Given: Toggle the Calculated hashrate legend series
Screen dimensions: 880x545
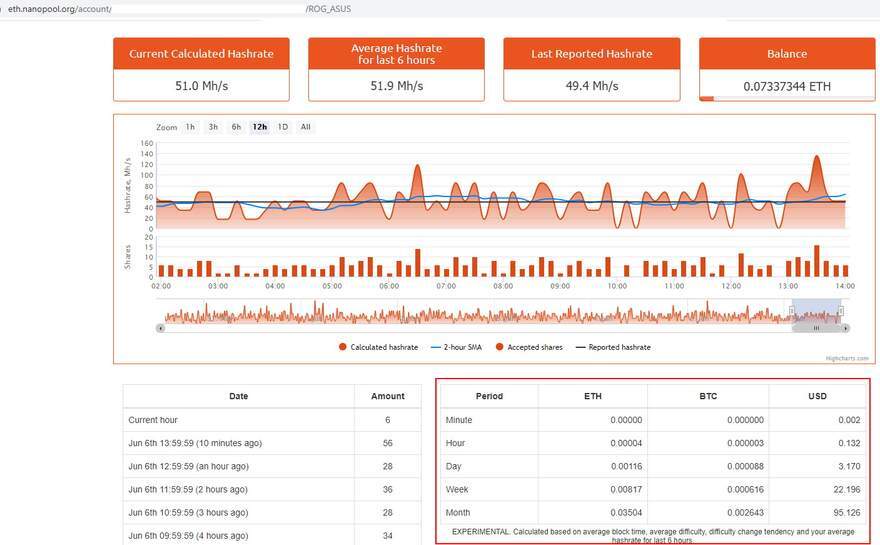Looking at the screenshot, I should pos(378,347).
